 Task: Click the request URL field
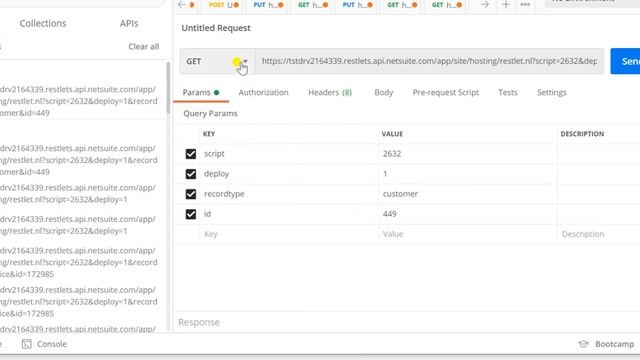tap(429, 61)
